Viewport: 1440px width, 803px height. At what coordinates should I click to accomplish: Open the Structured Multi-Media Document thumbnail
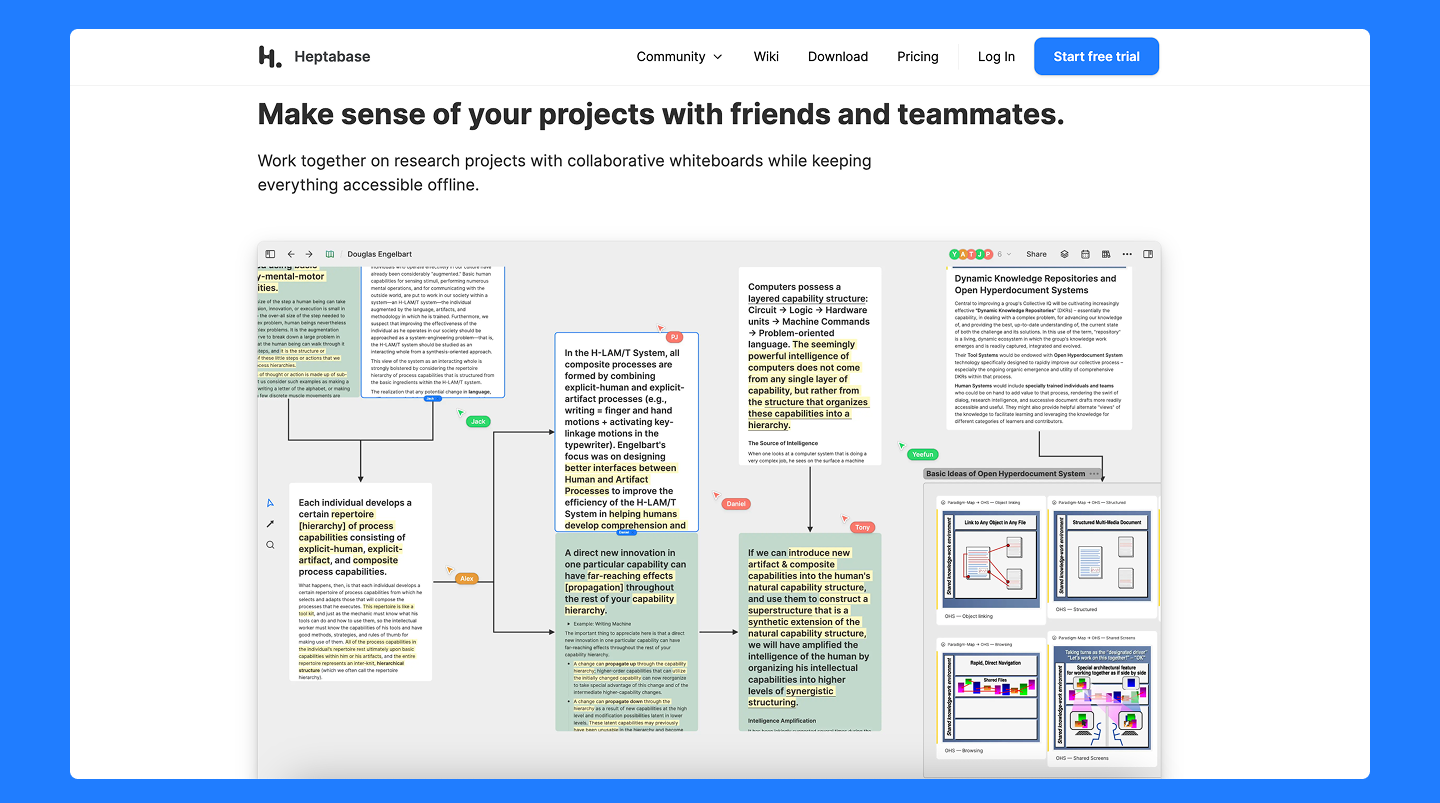1102,558
